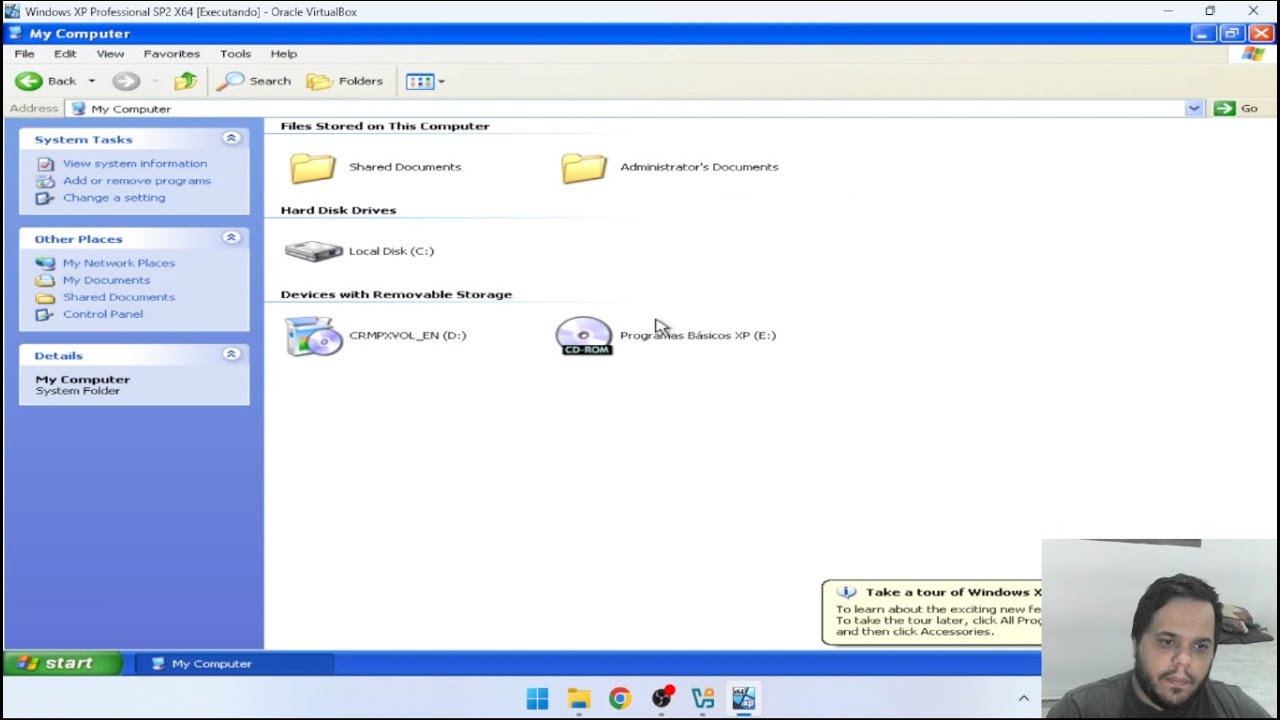The image size is (1280, 720).
Task: Click the Back arrow icon
Action: [28, 81]
